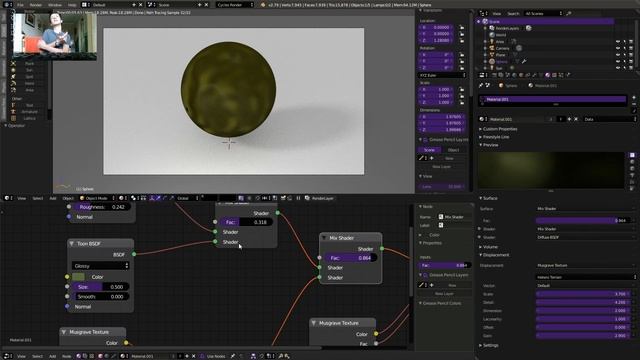This screenshot has width=640, height=360.
Task: Click the Material.001 slot in material list
Action: 553,99
